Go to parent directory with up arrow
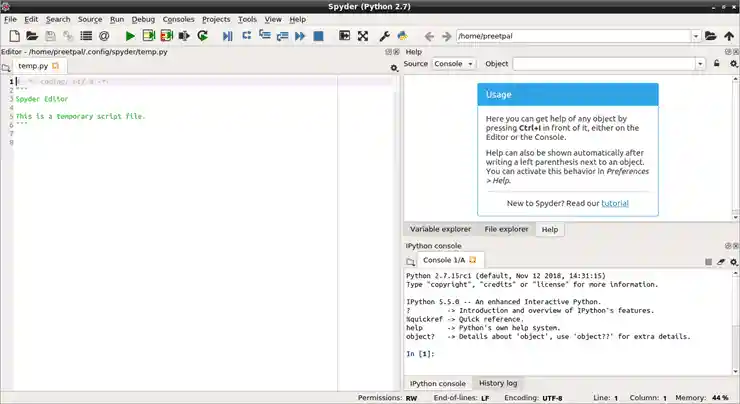The width and height of the screenshot is (740, 404). [x=729, y=36]
